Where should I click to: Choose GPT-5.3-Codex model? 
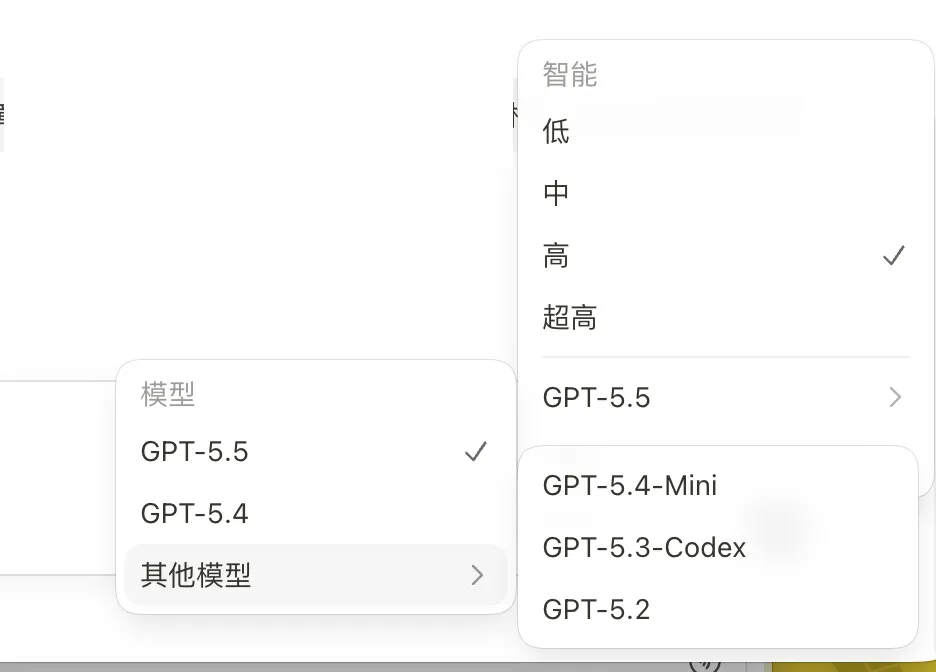(718, 548)
